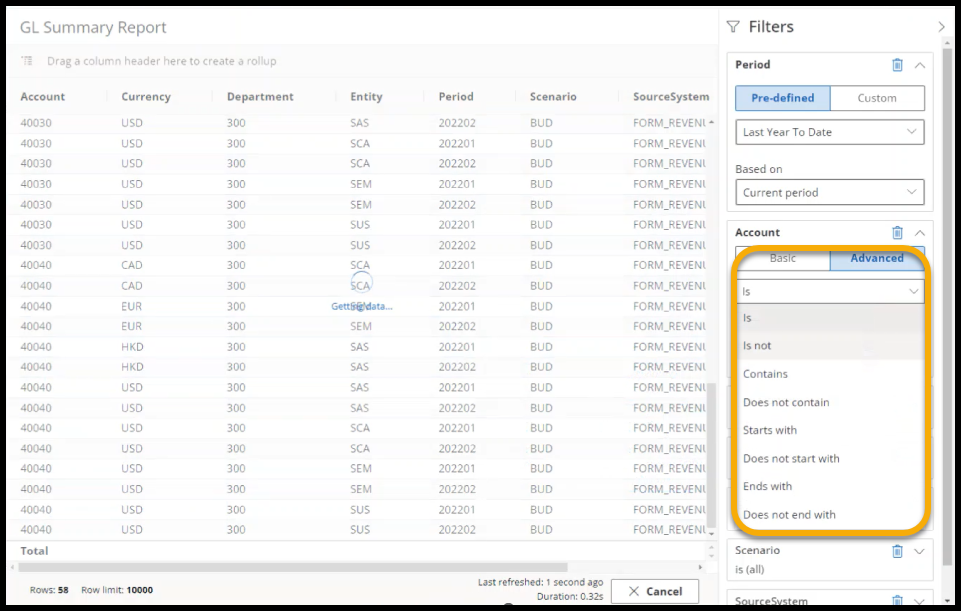Remove the Account filter using trash icon
The image size is (961, 611).
[897, 233]
